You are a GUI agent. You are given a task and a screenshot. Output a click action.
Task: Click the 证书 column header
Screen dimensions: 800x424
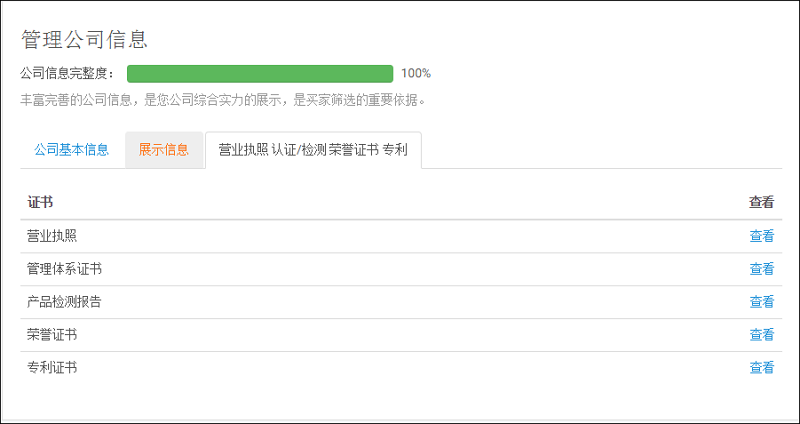[x=40, y=202]
